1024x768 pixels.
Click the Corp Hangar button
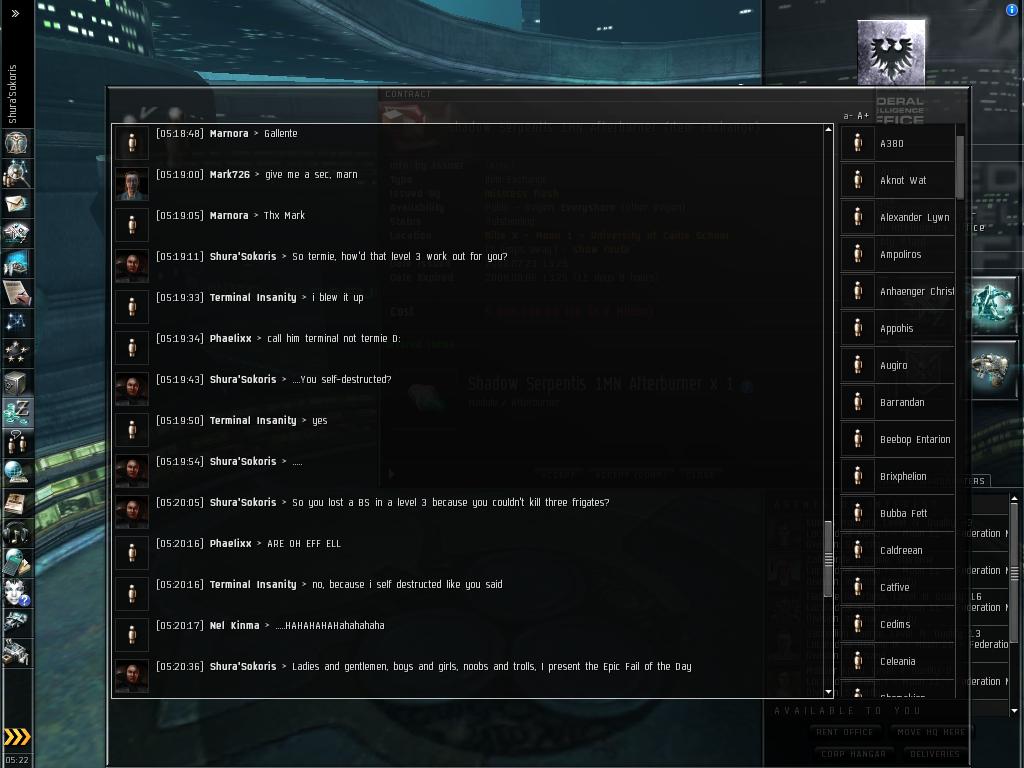853,754
